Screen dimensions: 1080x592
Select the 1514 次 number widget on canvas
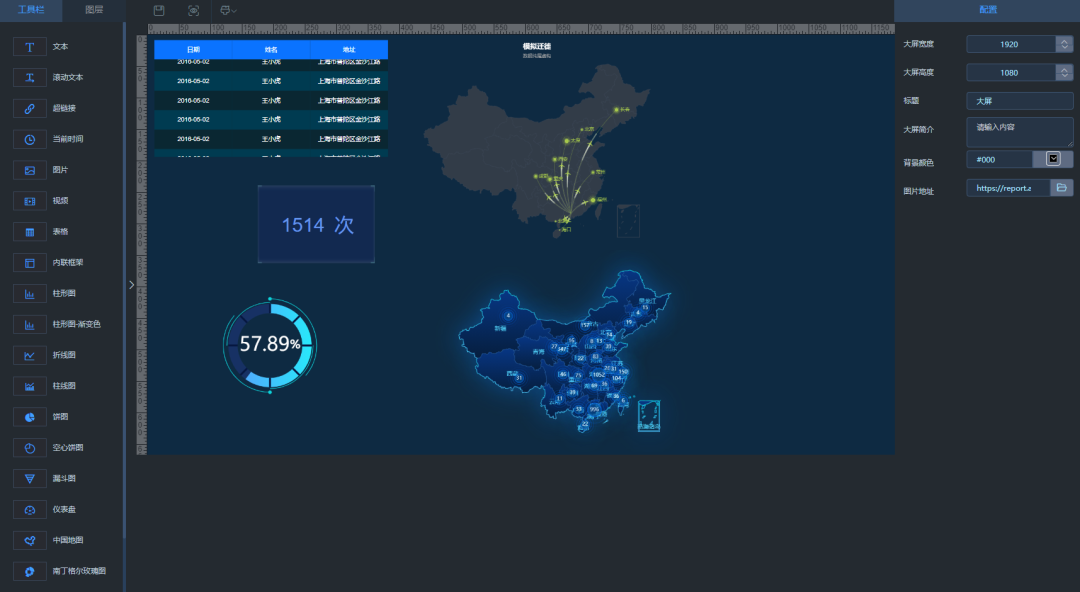[317, 225]
